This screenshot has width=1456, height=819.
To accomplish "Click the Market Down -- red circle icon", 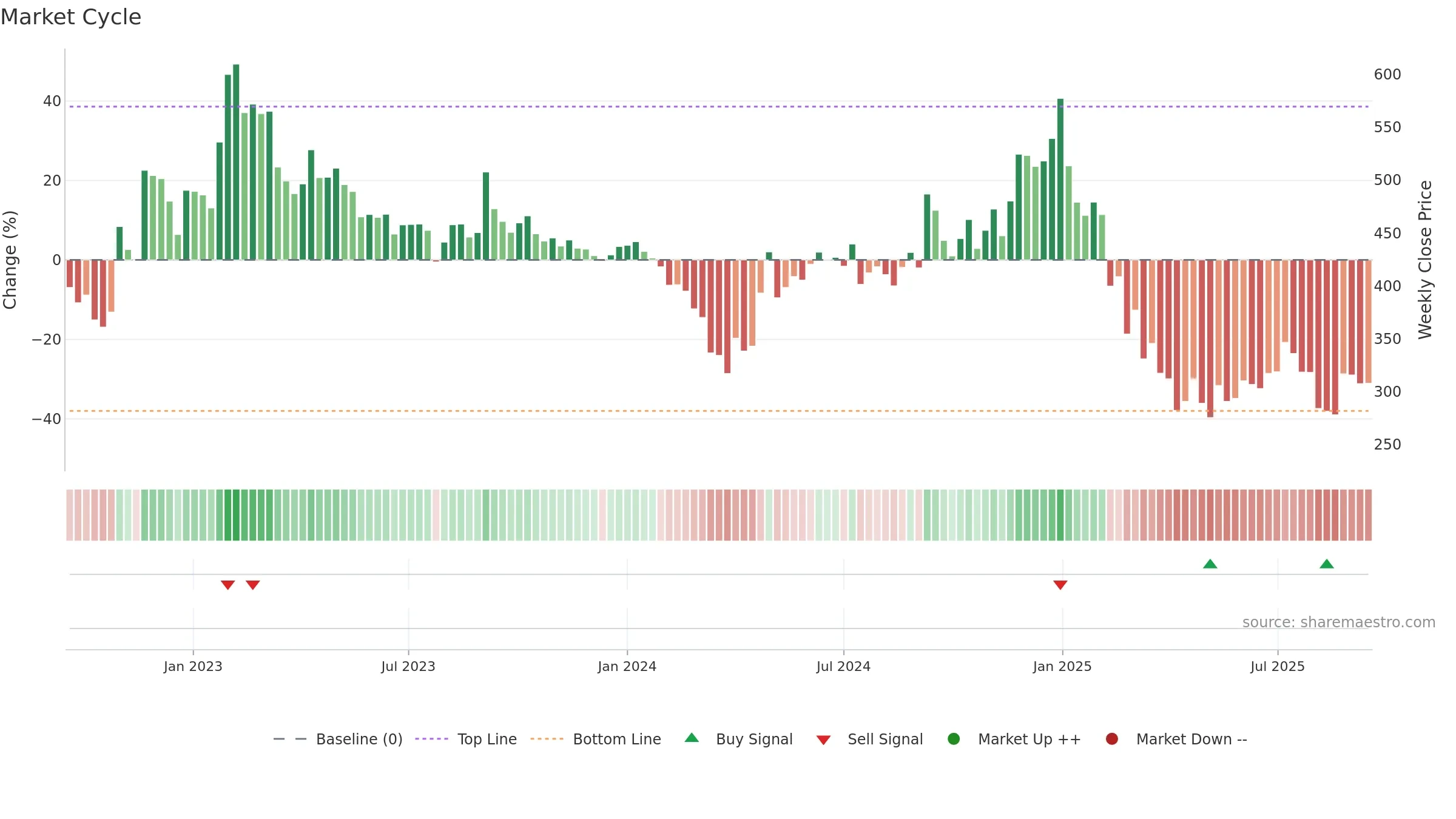I will [x=1112, y=739].
